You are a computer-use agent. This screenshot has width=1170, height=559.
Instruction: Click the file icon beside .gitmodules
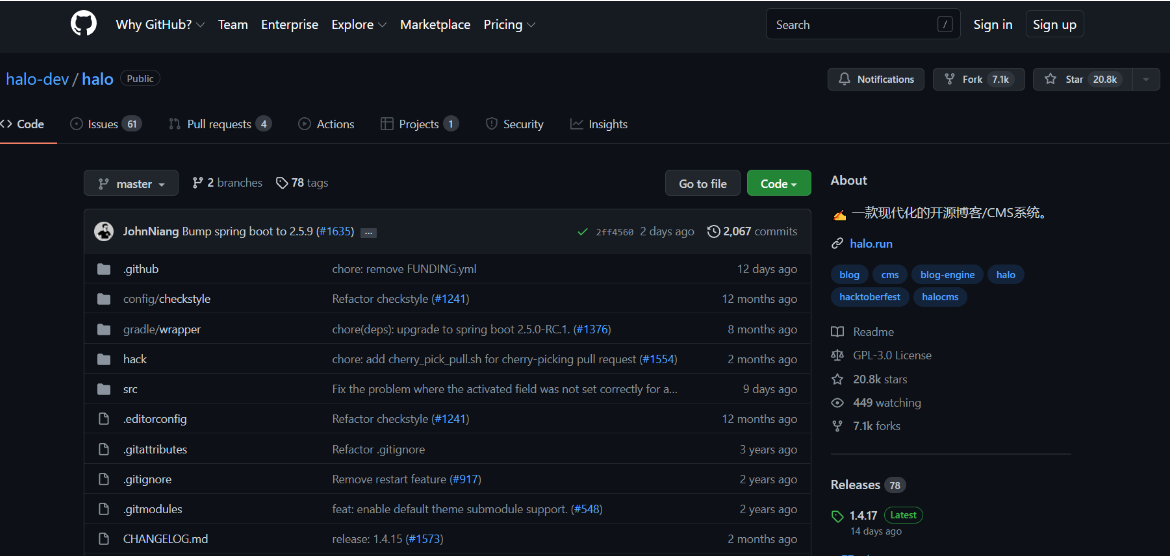coord(104,509)
